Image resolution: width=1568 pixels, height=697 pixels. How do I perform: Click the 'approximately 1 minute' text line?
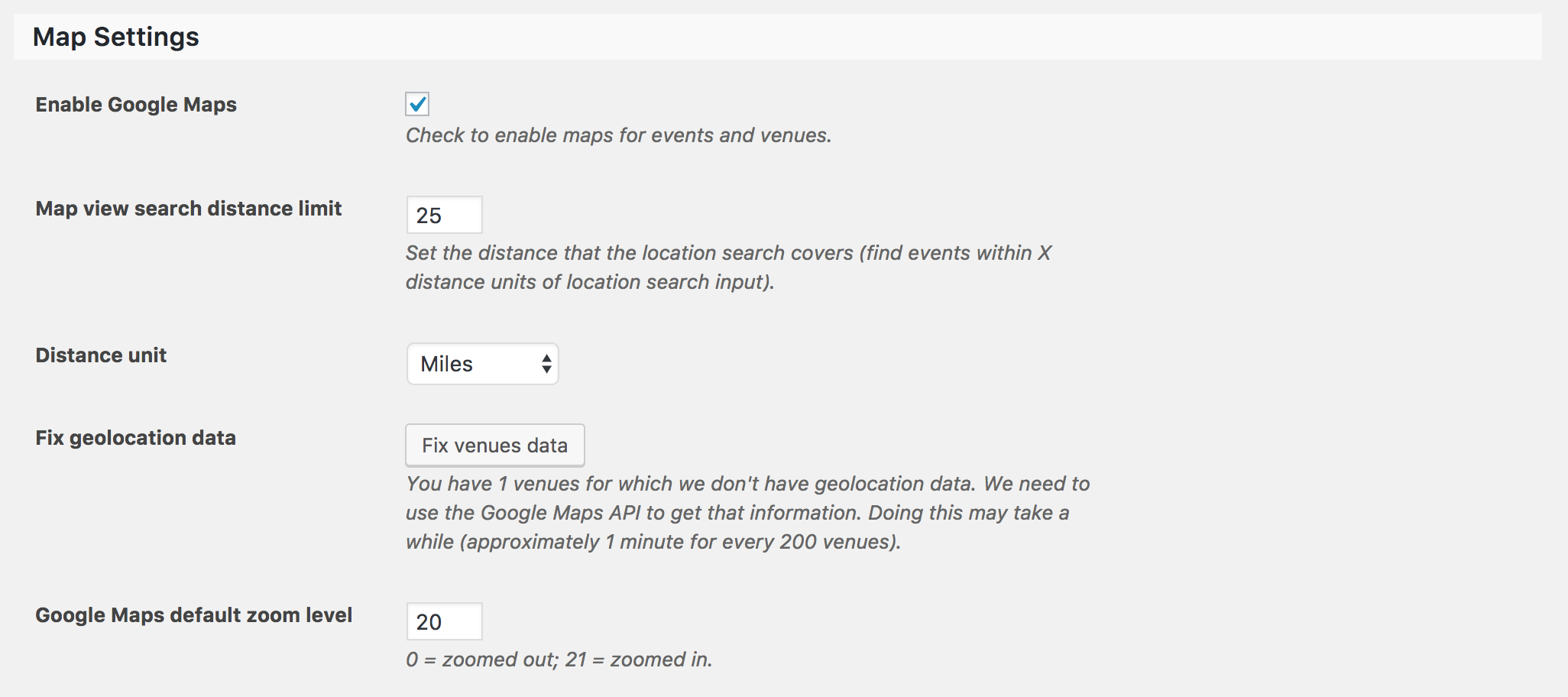tap(653, 542)
